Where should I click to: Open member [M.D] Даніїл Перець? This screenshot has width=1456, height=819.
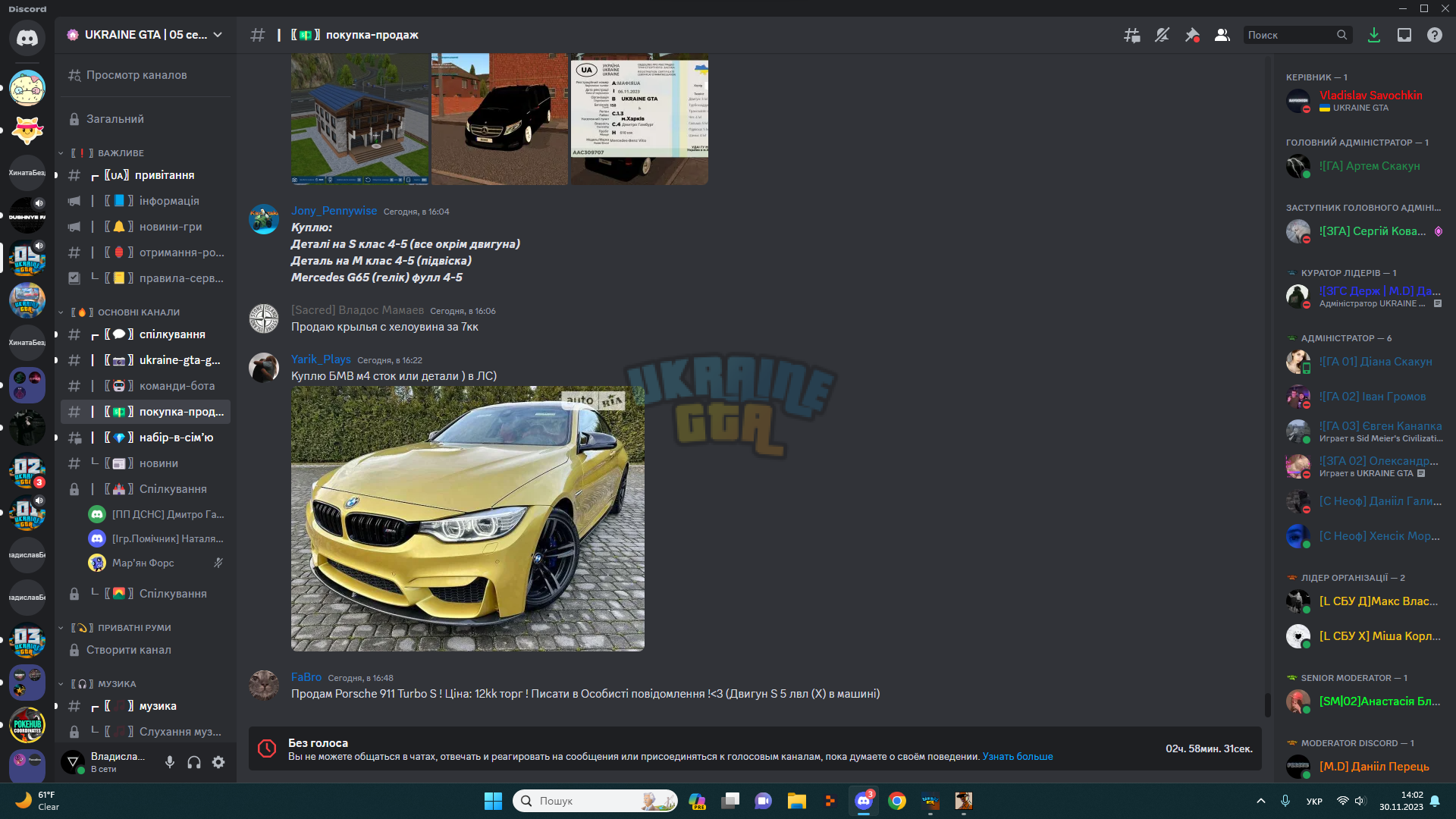[x=1365, y=767]
